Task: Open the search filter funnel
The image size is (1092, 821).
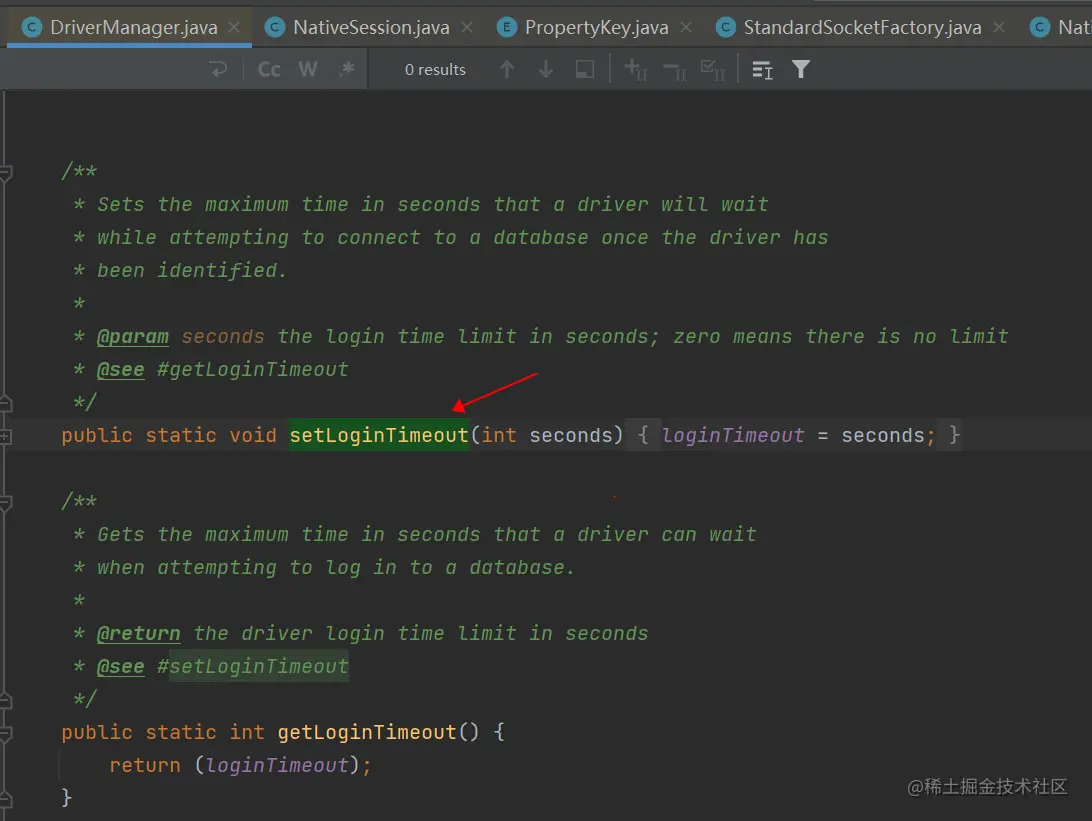Action: click(x=801, y=70)
